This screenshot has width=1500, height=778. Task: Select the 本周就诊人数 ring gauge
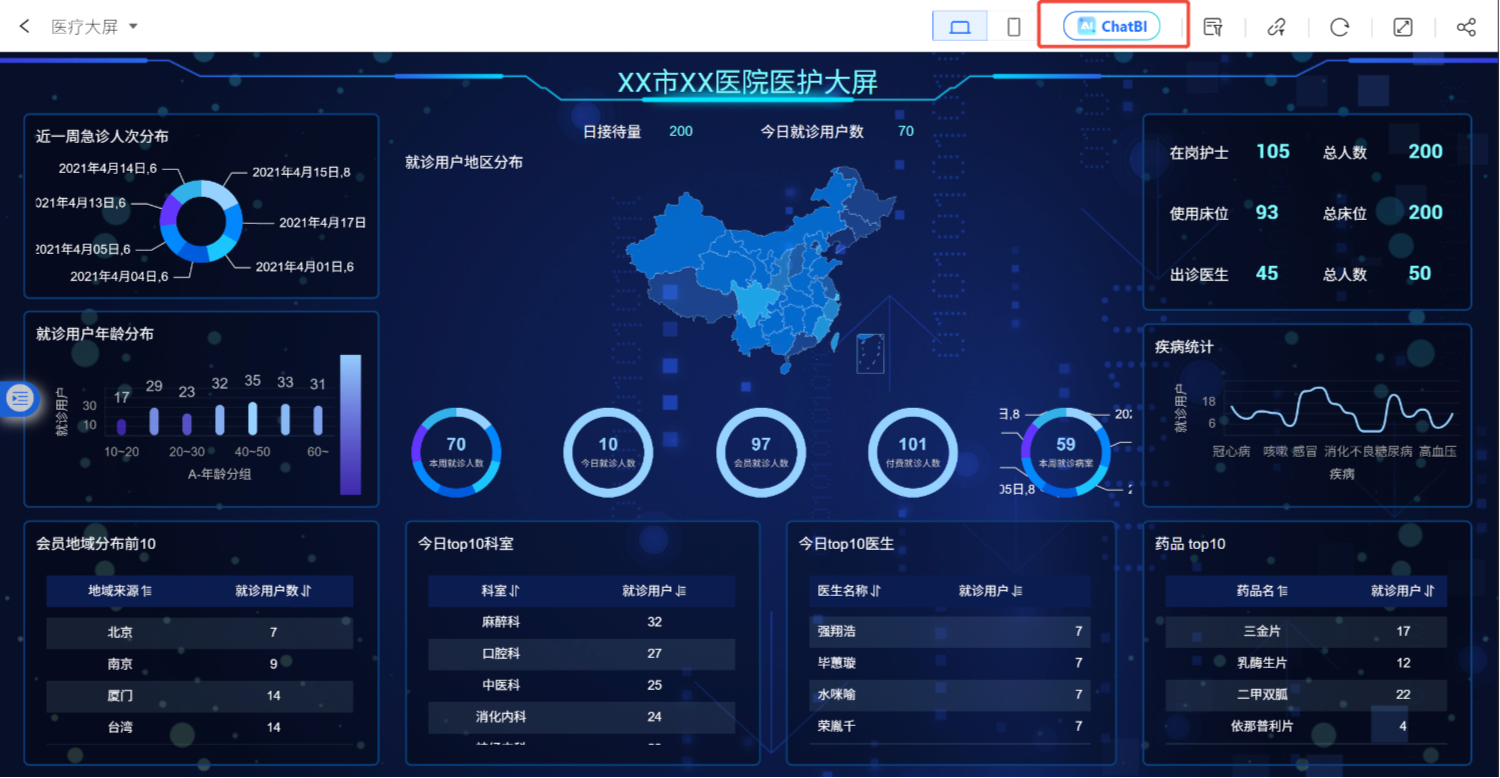coord(456,452)
